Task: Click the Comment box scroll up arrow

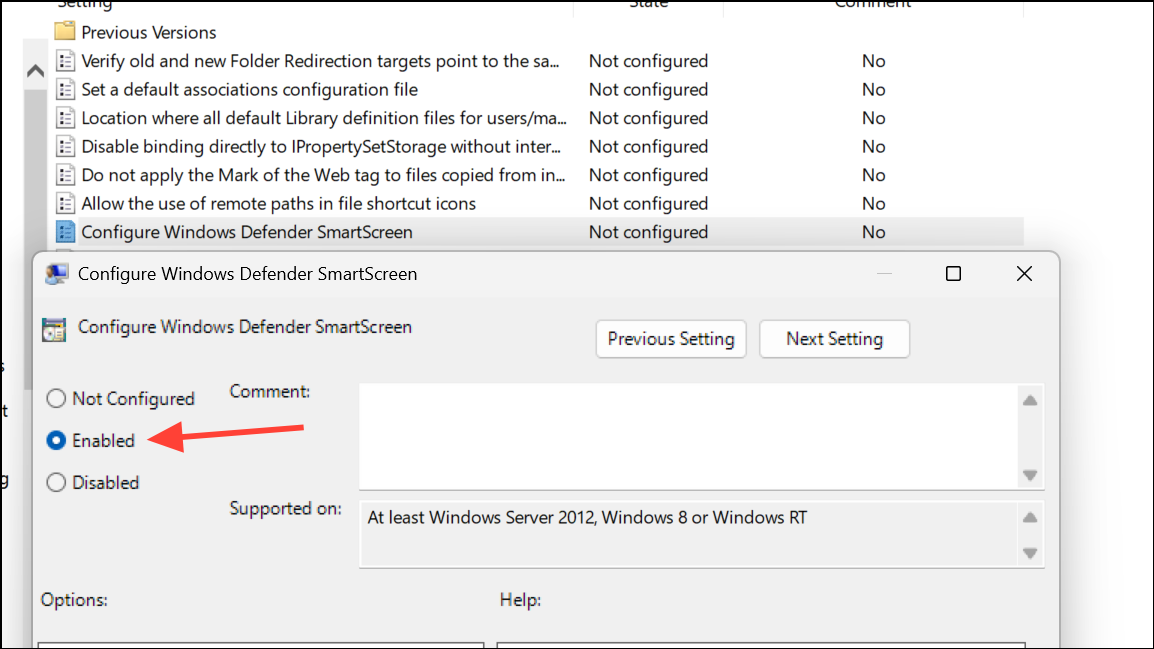Action: click(1030, 400)
